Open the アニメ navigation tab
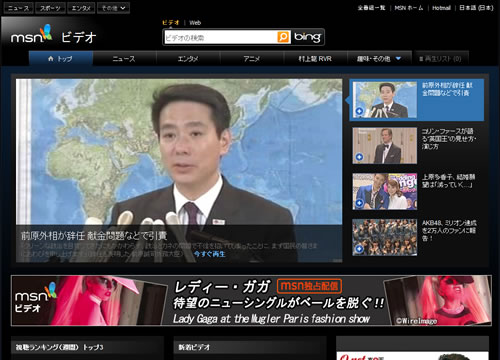Viewport: 500px width, 360px height. (252, 59)
